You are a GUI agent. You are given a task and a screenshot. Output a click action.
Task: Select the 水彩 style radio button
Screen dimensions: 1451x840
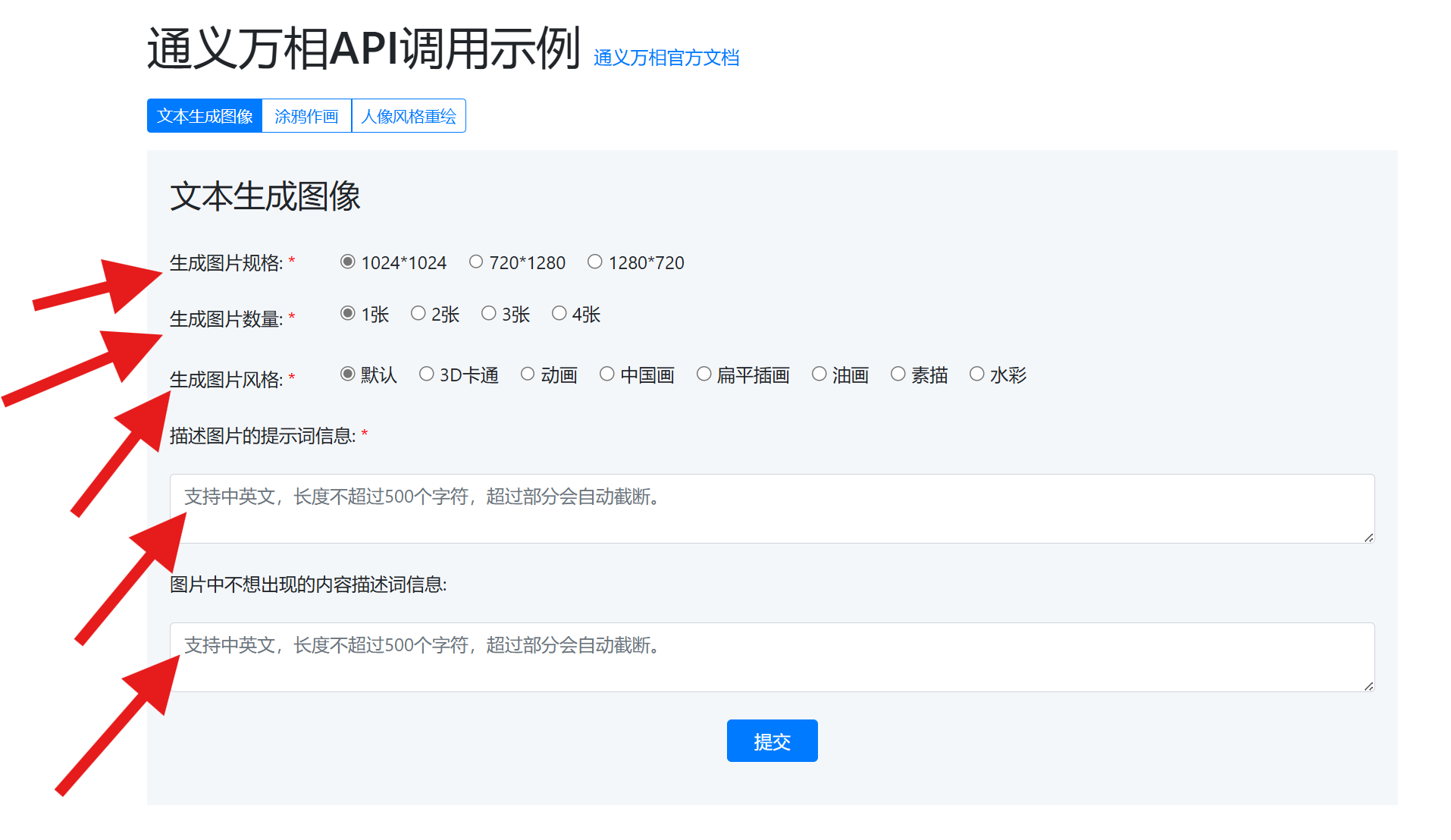click(x=977, y=374)
